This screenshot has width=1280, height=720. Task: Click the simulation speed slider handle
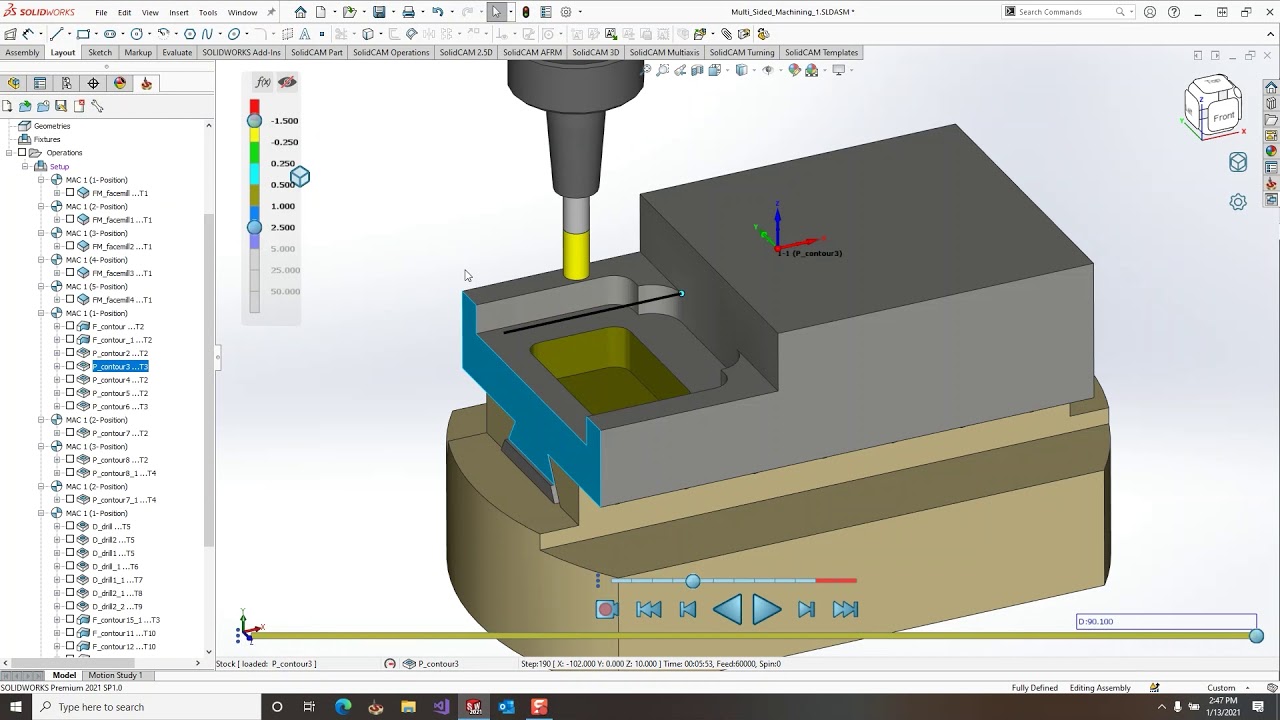point(693,581)
